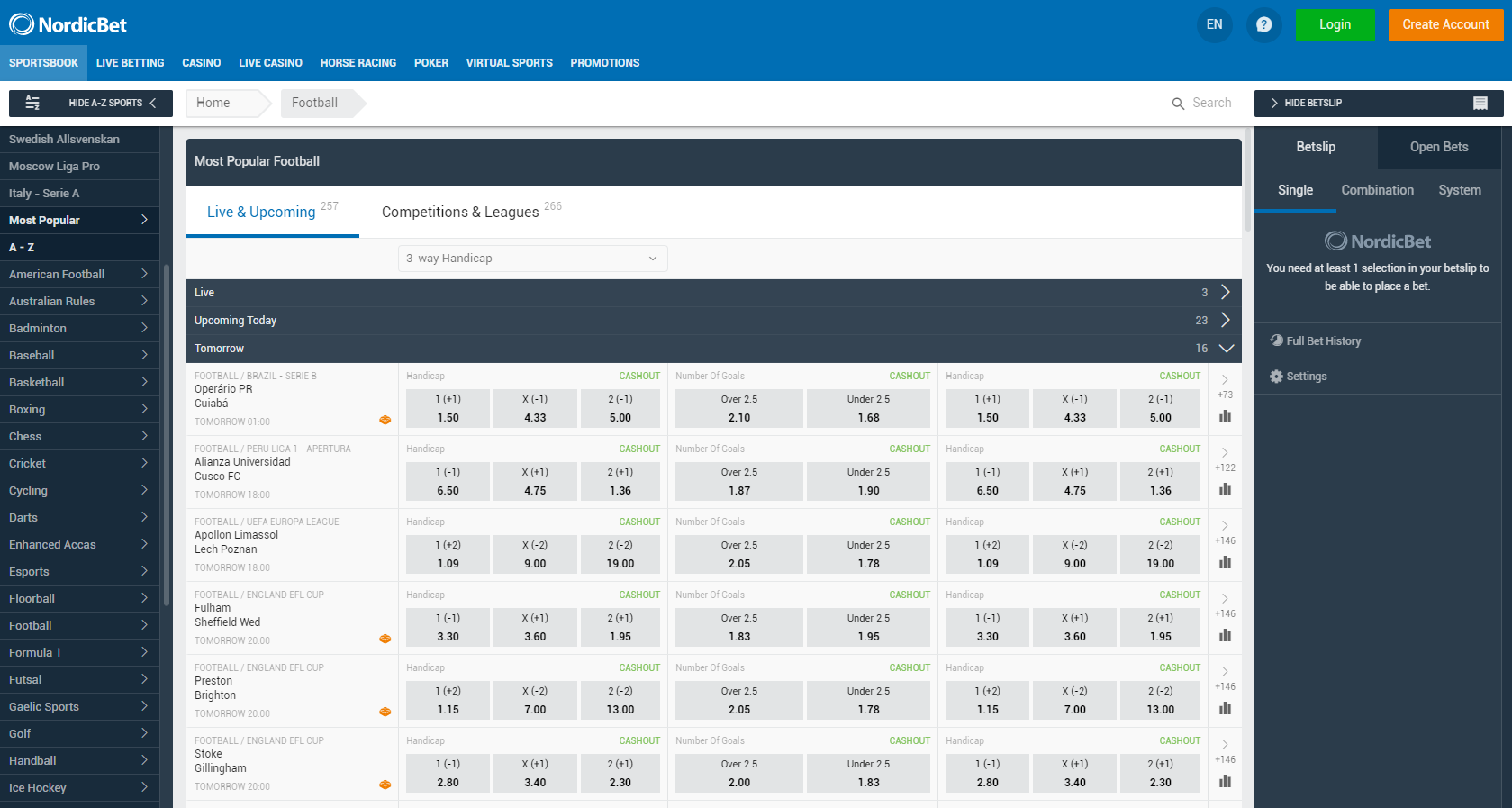Select Operário PR Over 2.5 odds 2.10

point(738,408)
